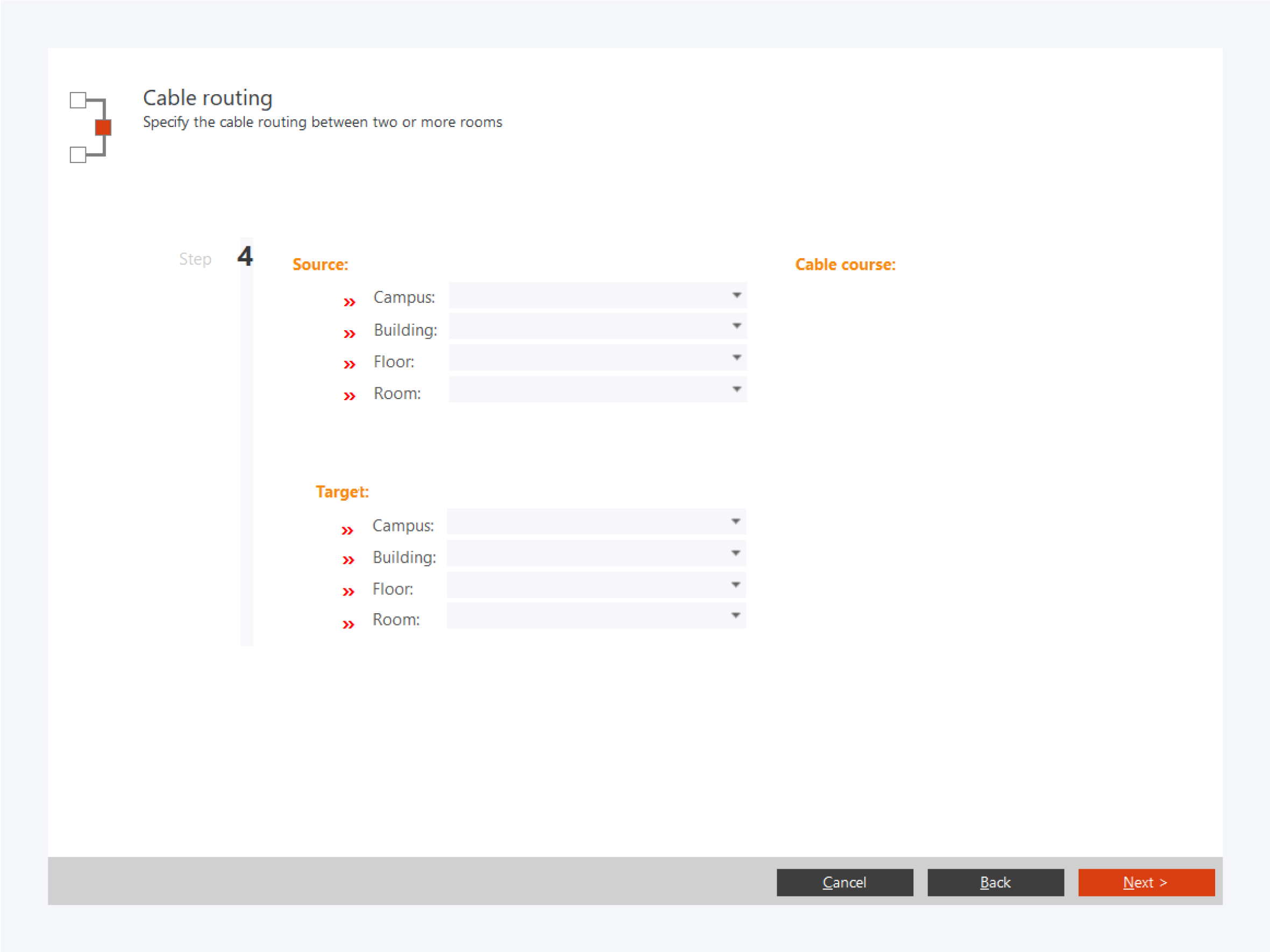Click red arrow marker beside Target Campus
1270x952 pixels.
point(347,530)
